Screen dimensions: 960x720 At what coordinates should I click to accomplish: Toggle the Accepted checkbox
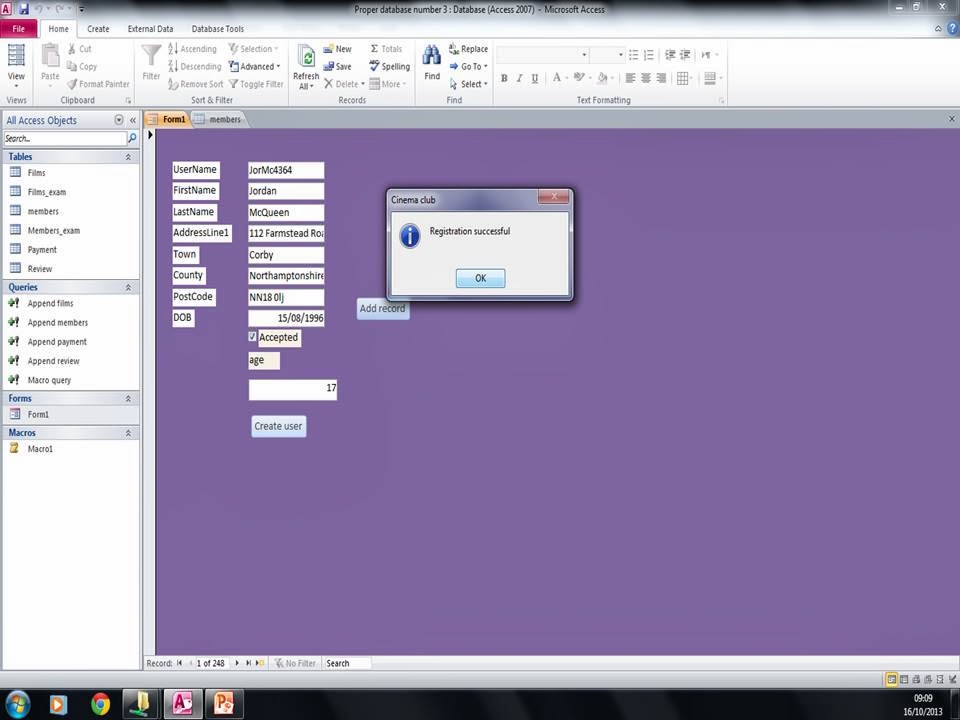click(x=252, y=336)
